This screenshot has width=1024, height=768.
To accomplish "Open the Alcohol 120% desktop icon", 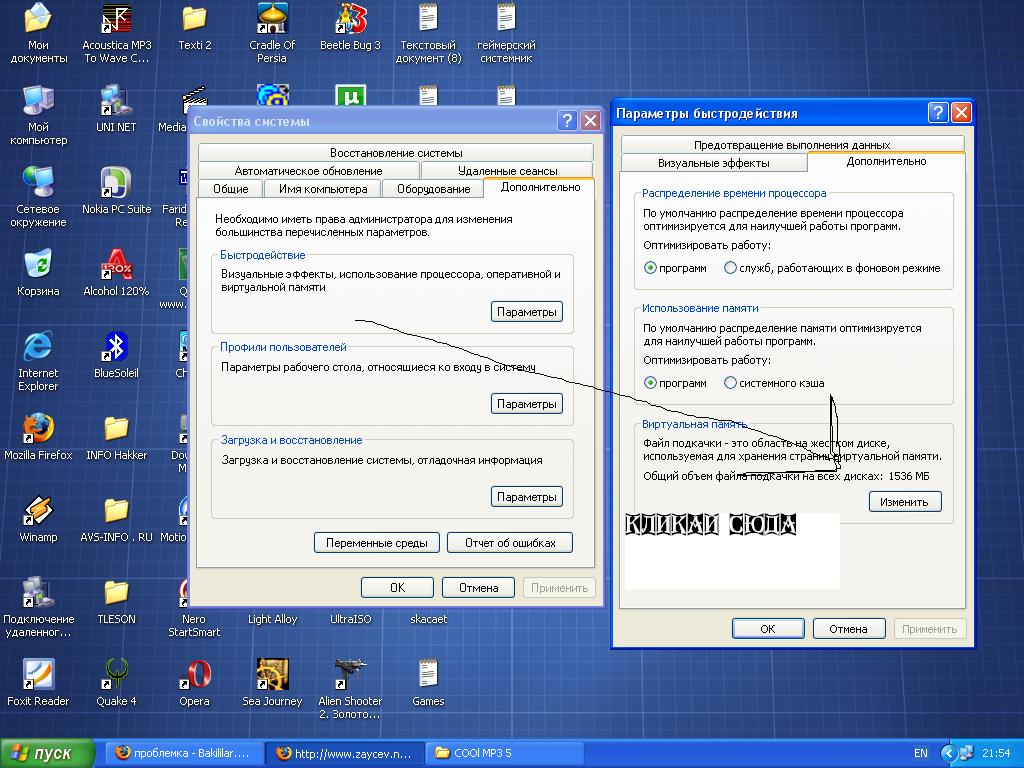I will pos(116,264).
